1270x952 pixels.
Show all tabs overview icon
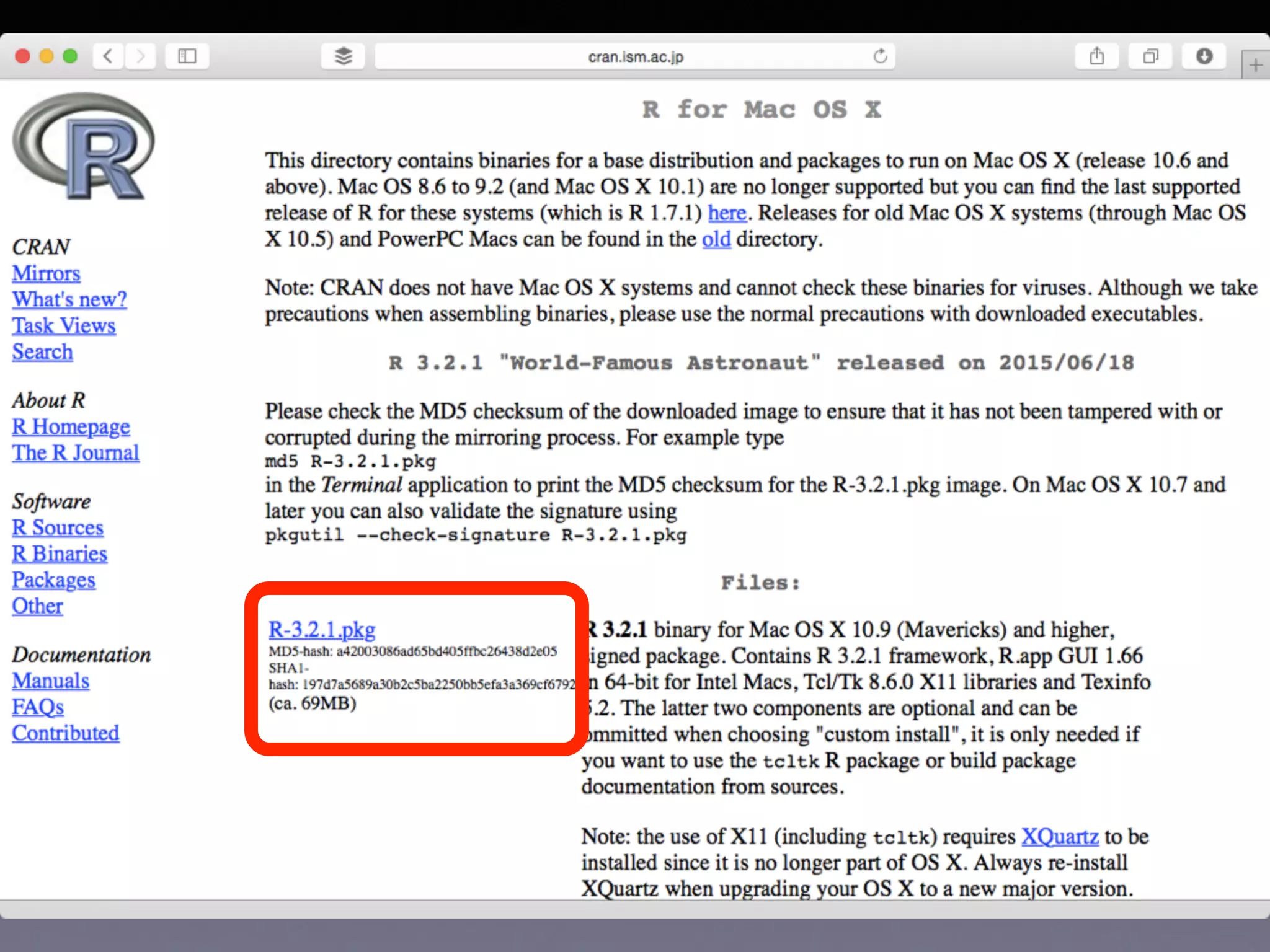[1150, 56]
